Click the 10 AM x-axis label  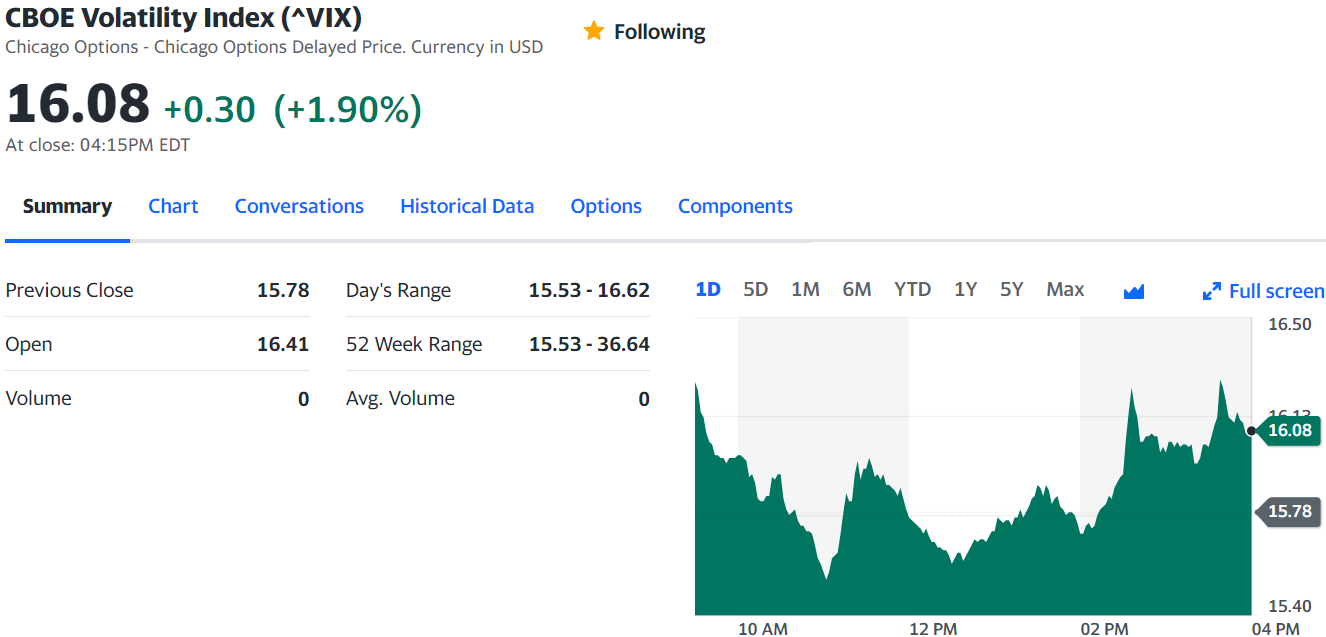[x=762, y=629]
